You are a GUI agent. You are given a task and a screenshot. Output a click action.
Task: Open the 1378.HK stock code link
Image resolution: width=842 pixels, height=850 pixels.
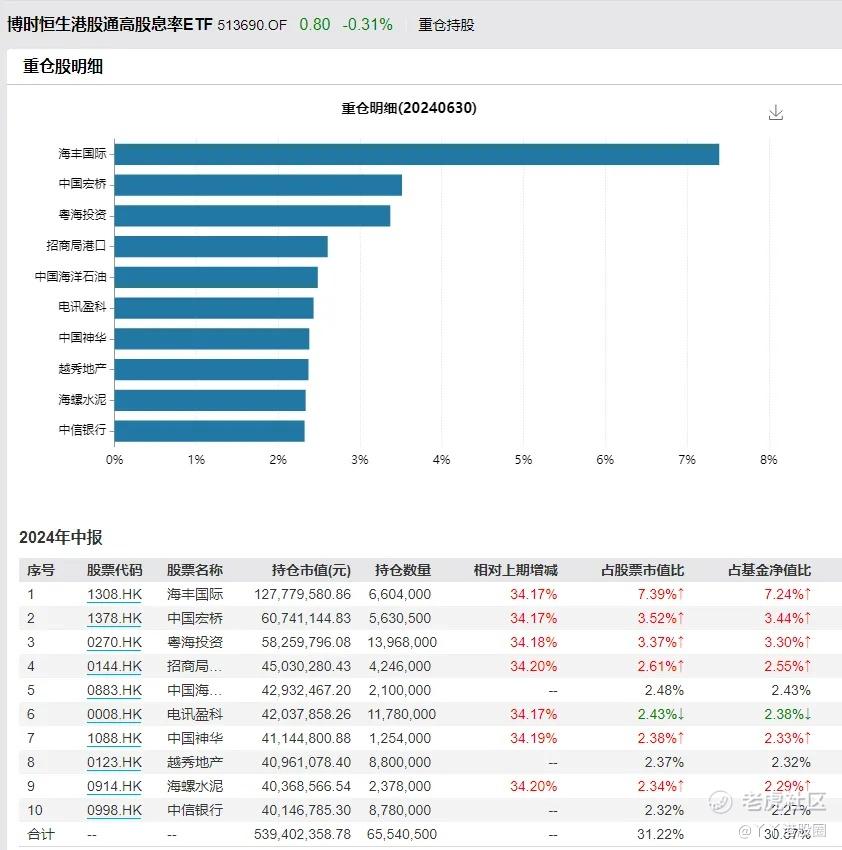114,618
